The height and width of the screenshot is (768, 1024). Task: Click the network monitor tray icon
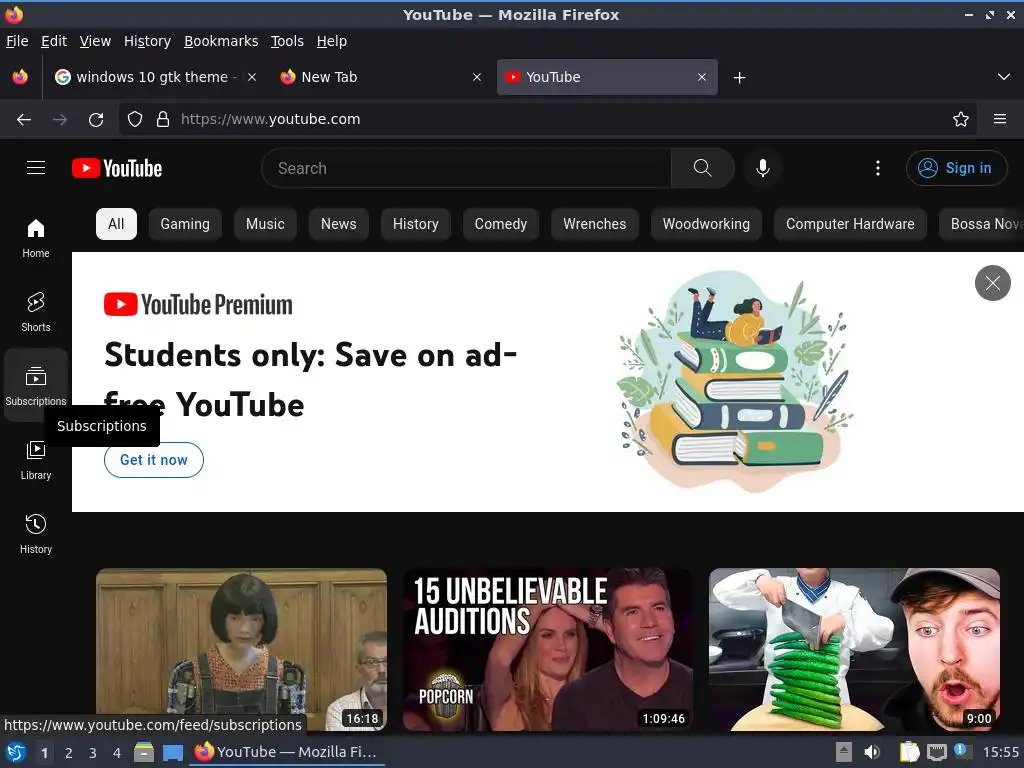point(936,752)
